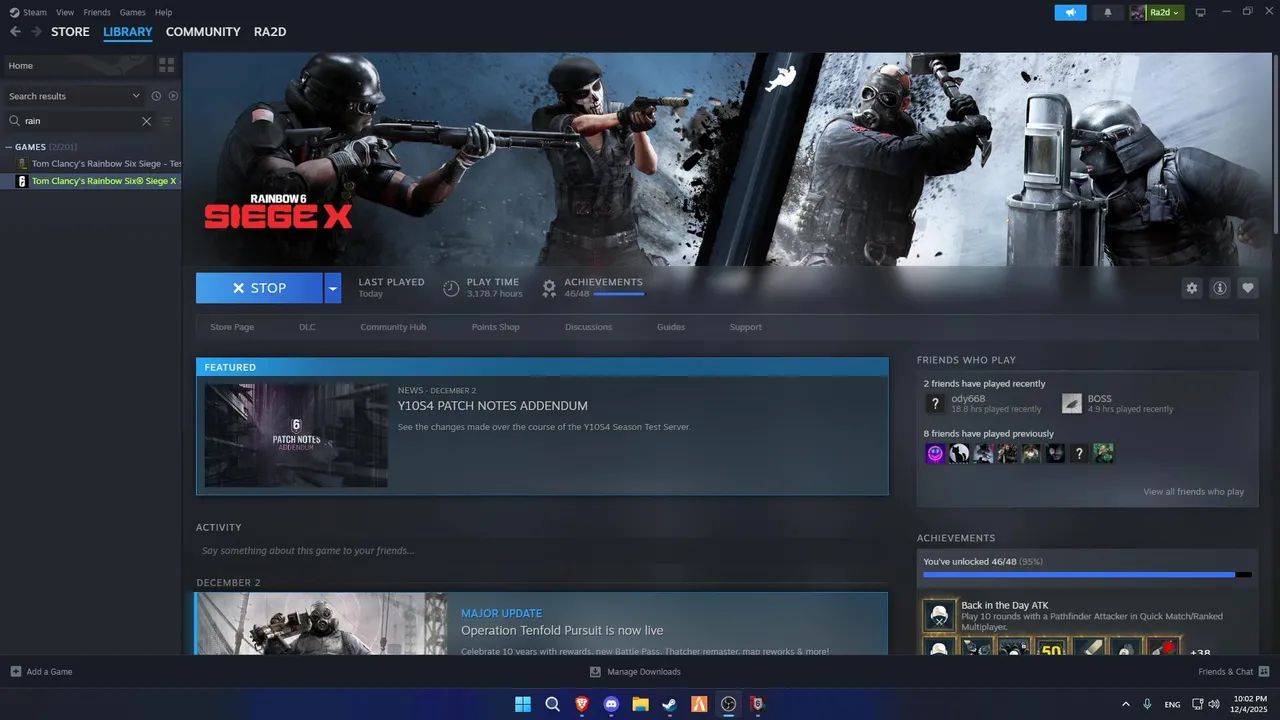Click Steam icon in taskbar
1280x720 pixels.
click(x=669, y=704)
